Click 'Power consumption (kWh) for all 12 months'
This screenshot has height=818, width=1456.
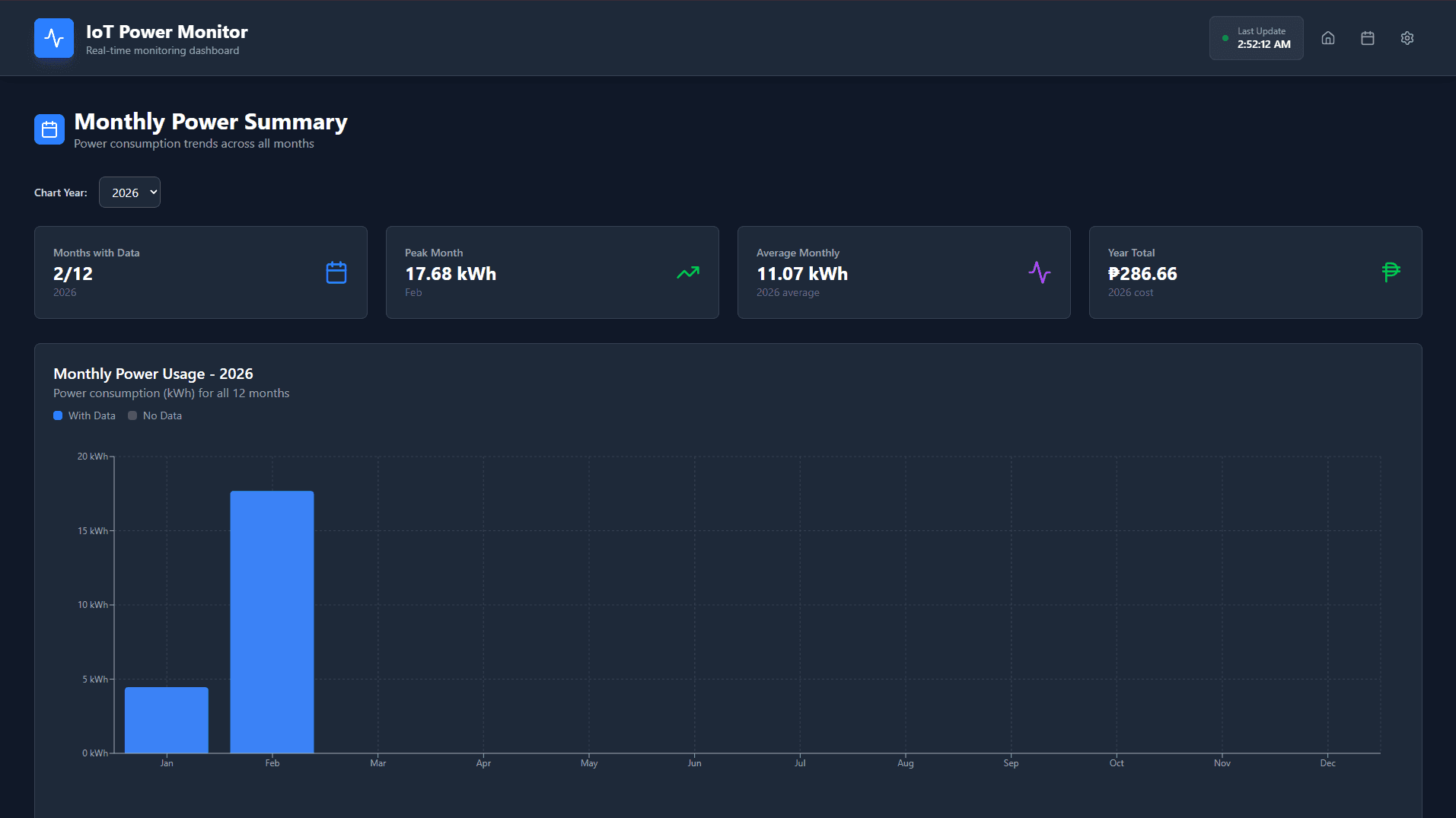click(171, 393)
